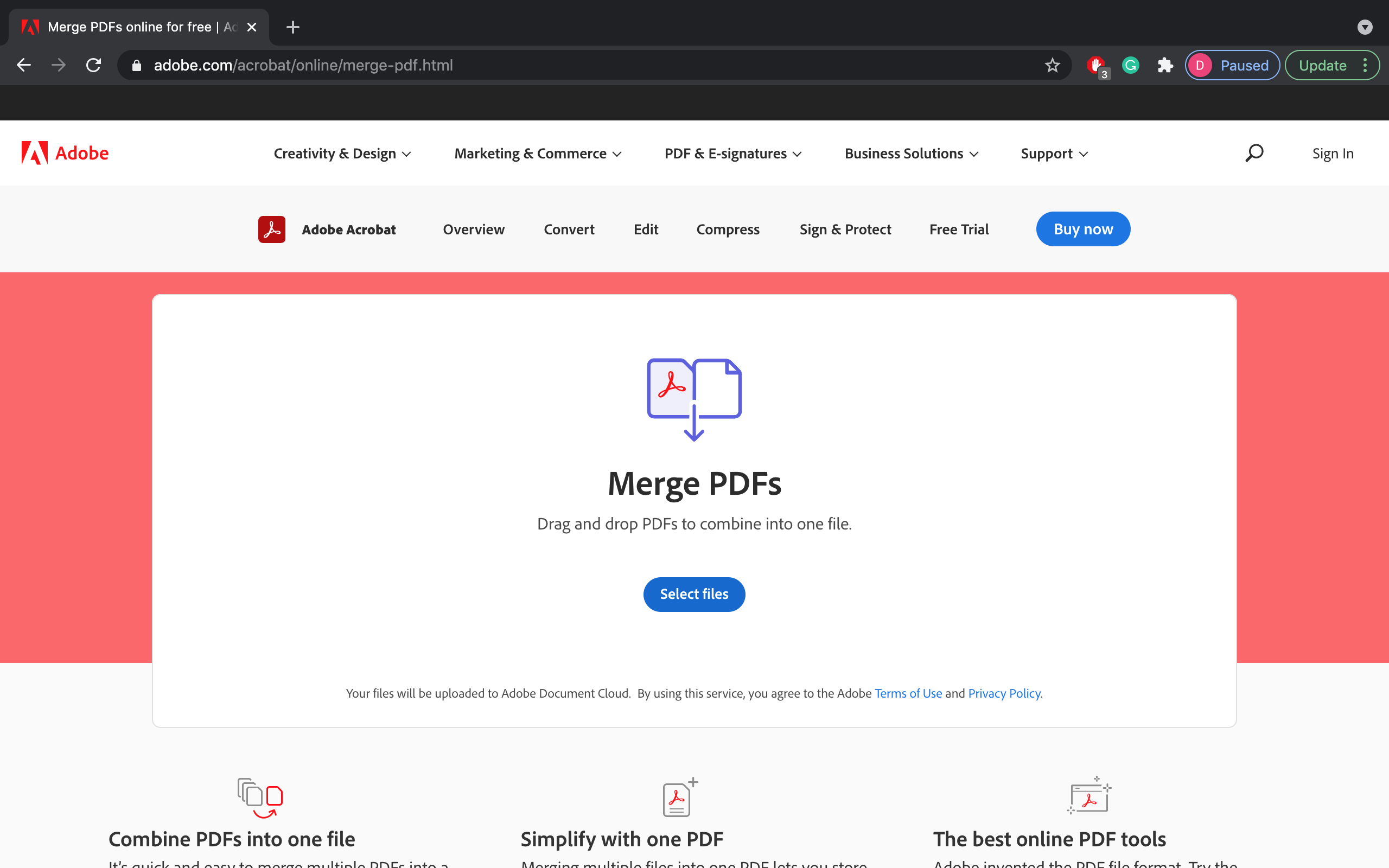Expand the Marketing & Commerce dropdown menu
Image resolution: width=1389 pixels, height=868 pixels.
(538, 153)
